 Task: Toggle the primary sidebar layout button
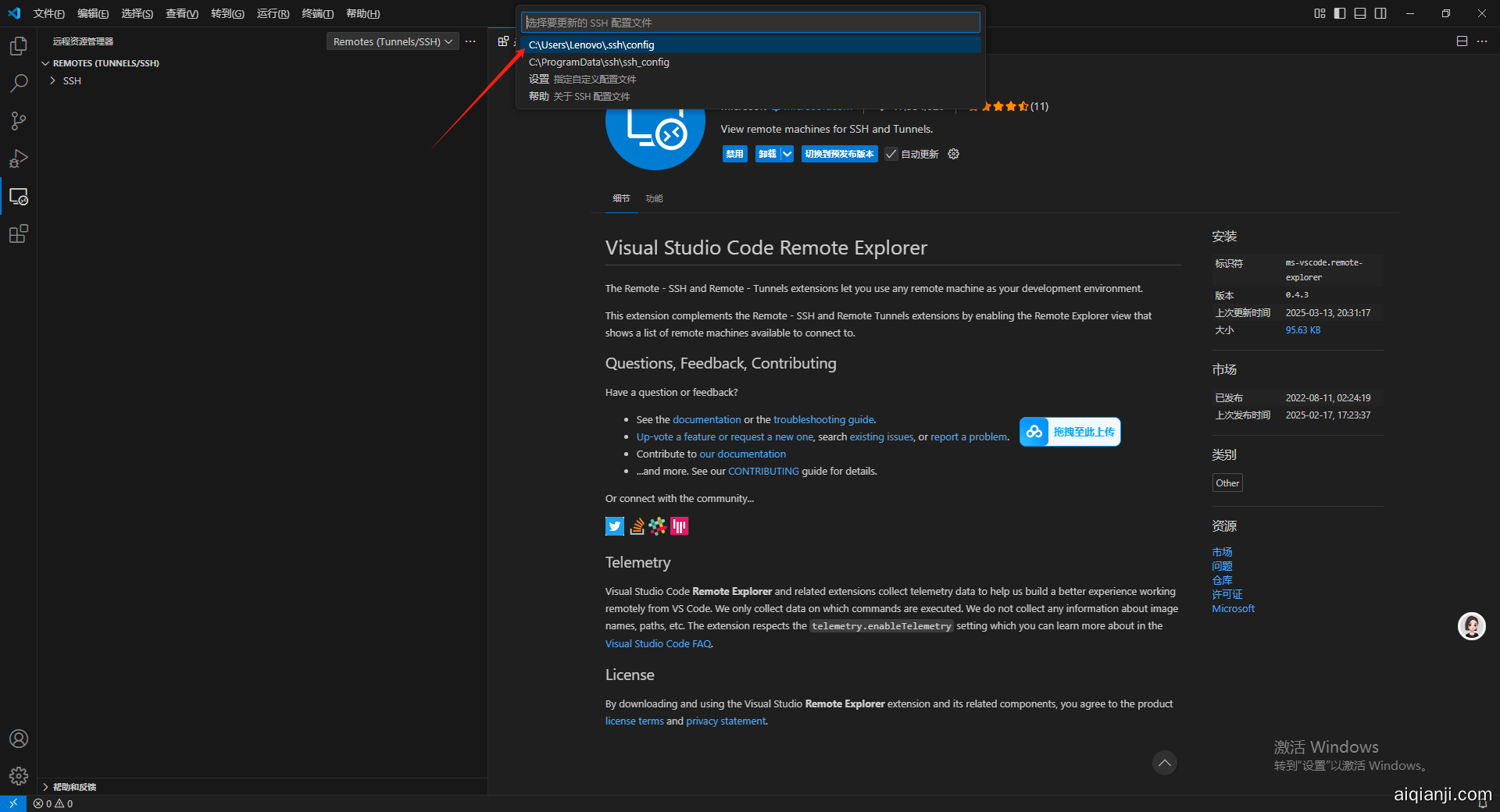1340,13
